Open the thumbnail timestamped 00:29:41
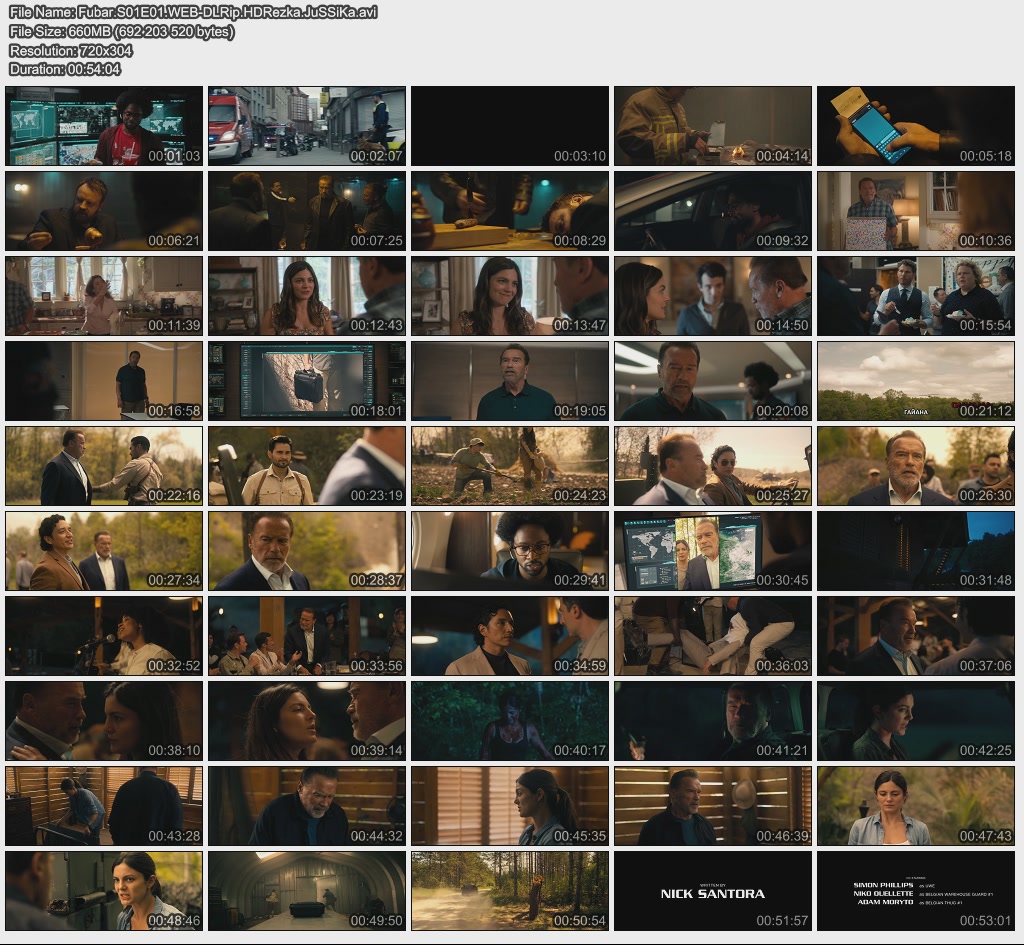This screenshot has height=945, width=1024. pyautogui.click(x=510, y=551)
